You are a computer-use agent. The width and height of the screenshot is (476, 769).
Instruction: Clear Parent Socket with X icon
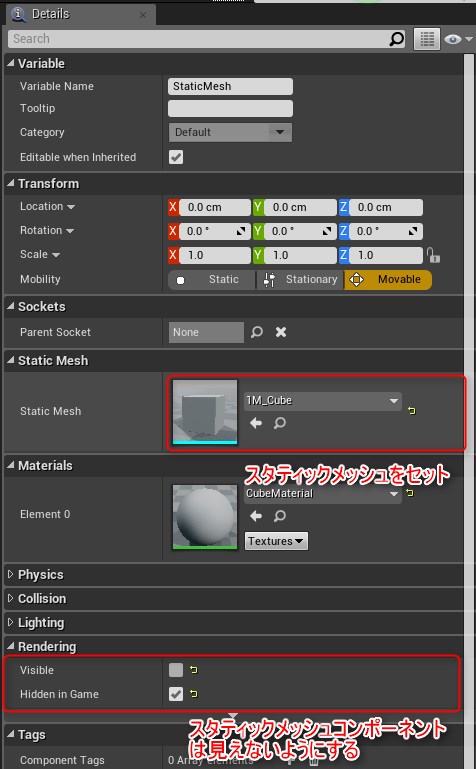pyautogui.click(x=281, y=332)
